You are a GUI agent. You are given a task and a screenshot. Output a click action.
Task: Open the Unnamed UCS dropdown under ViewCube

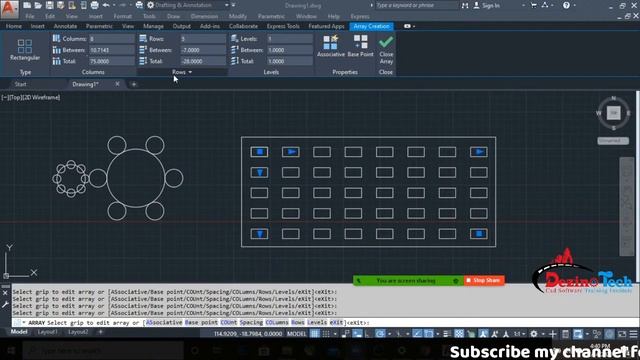pyautogui.click(x=613, y=141)
